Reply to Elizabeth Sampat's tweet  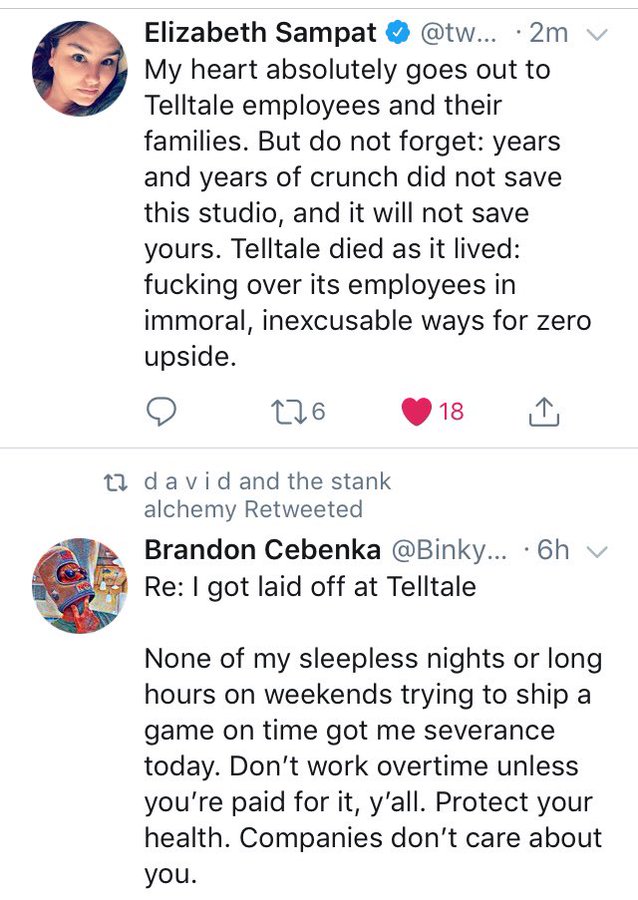pos(166,410)
